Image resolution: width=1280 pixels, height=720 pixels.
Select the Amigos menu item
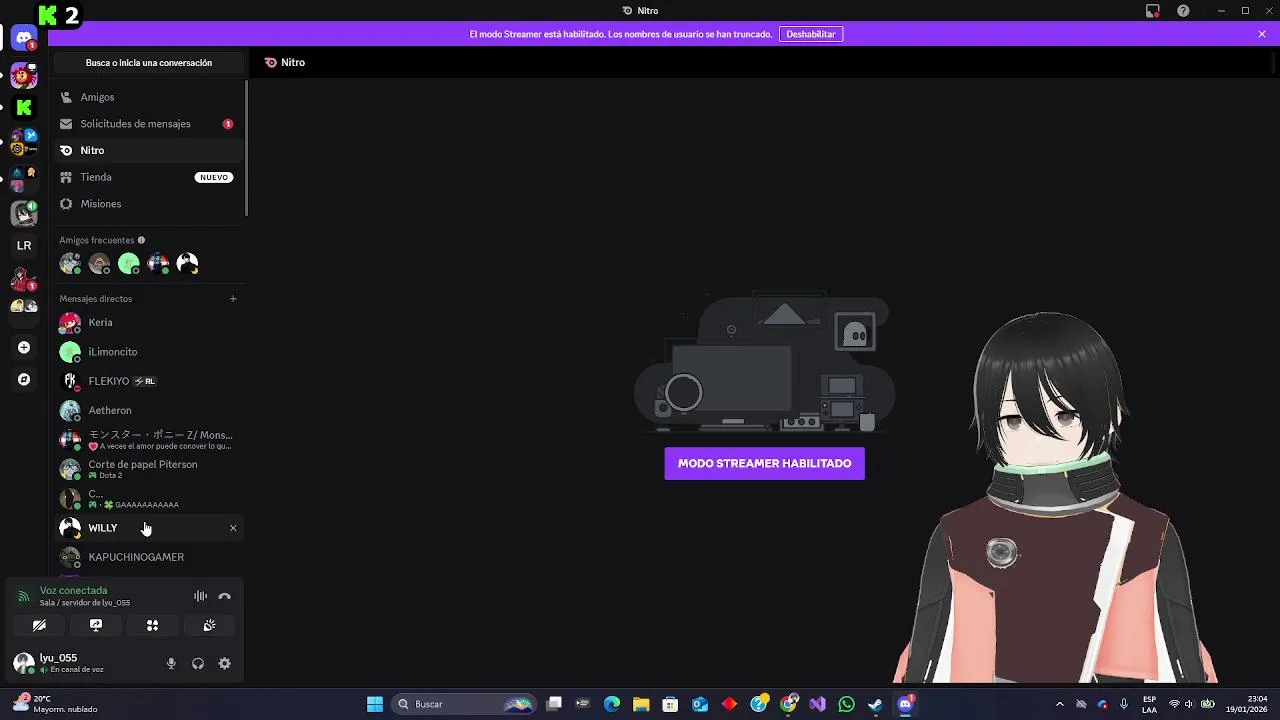click(x=149, y=97)
